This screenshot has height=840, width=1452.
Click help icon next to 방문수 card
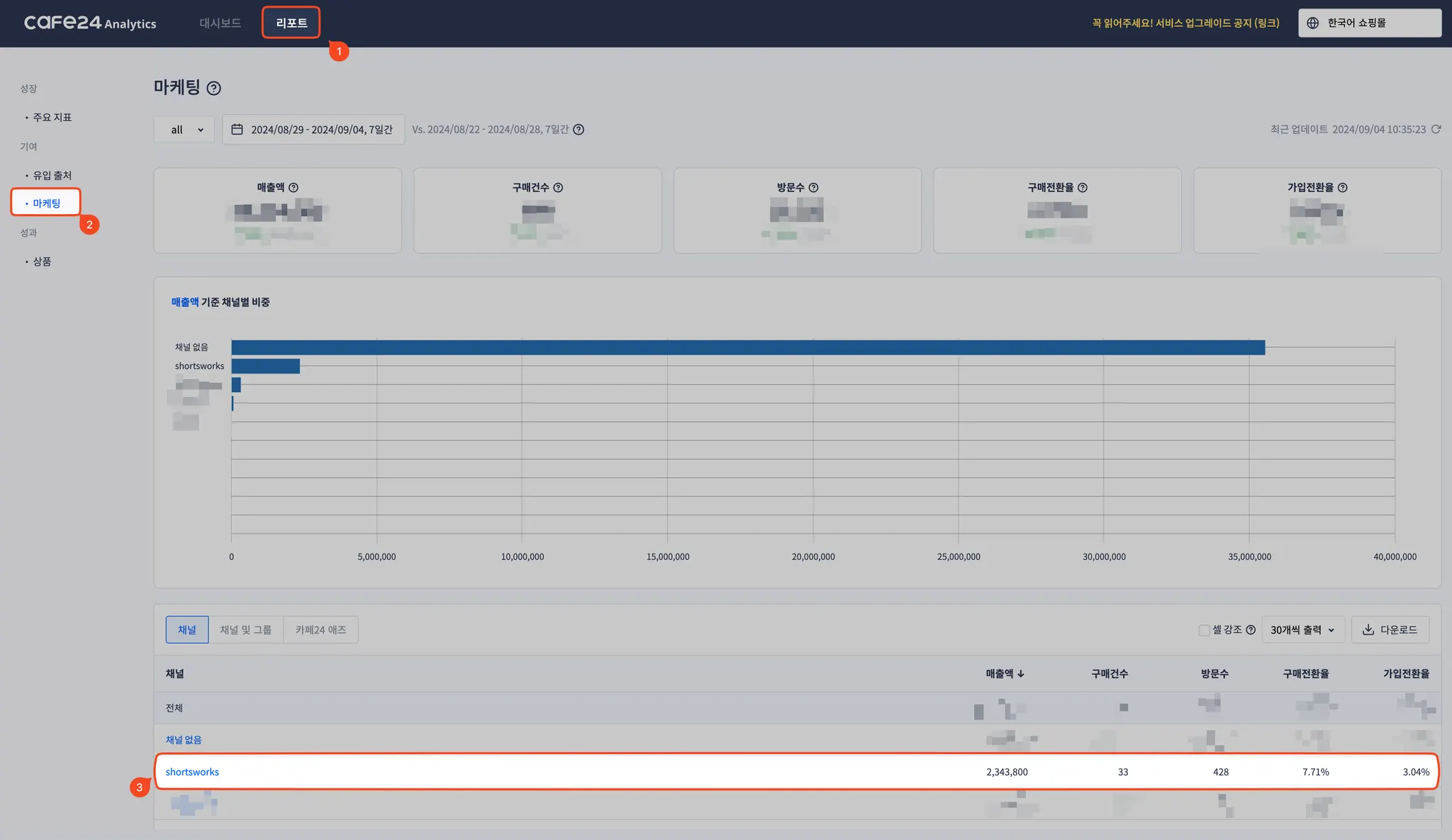point(813,187)
